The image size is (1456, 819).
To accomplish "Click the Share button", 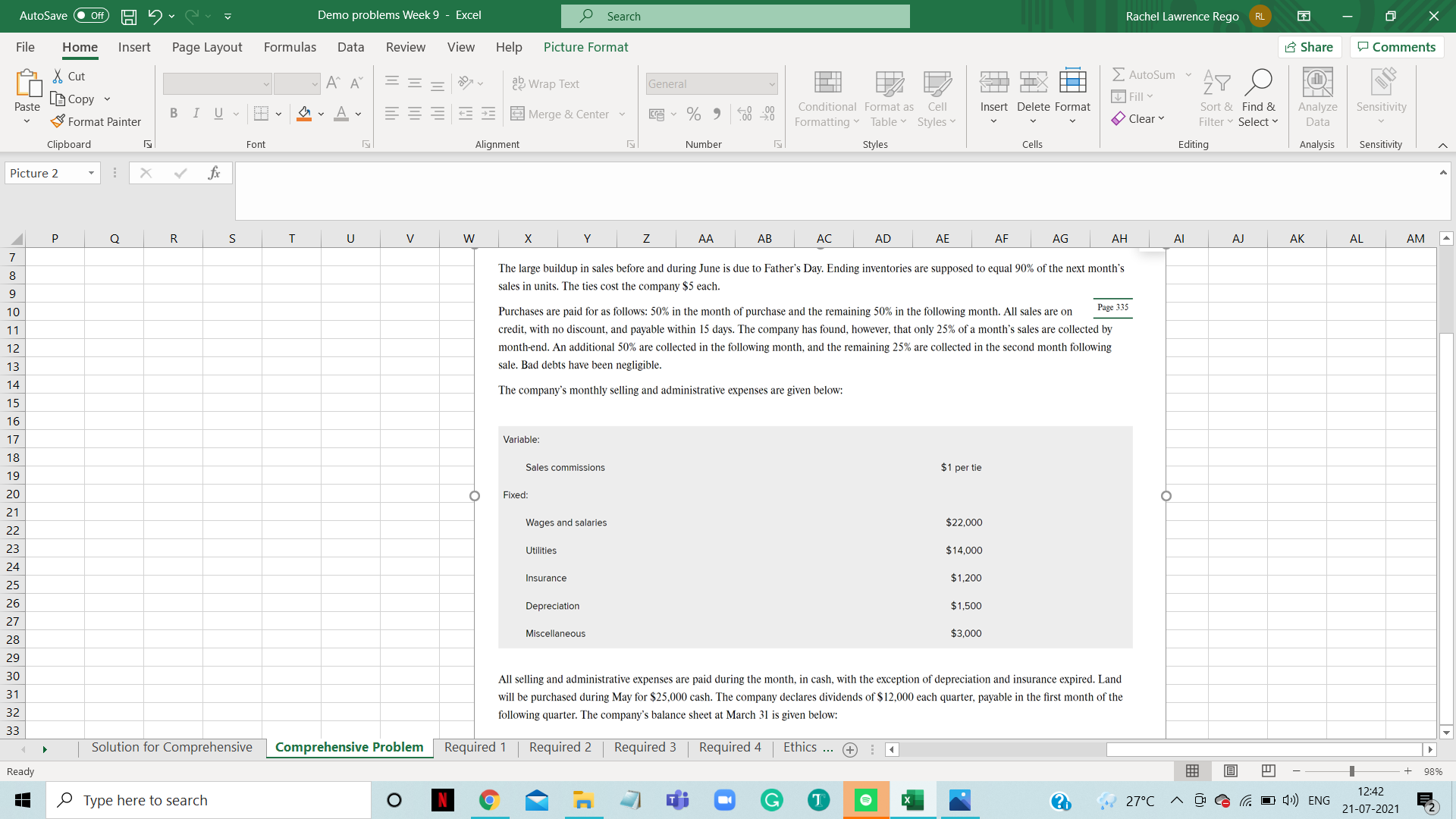I will coord(1310,46).
